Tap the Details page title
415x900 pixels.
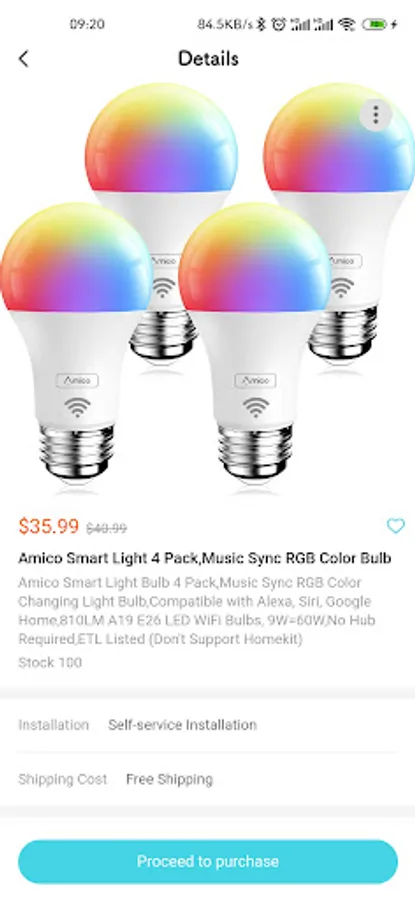point(208,59)
